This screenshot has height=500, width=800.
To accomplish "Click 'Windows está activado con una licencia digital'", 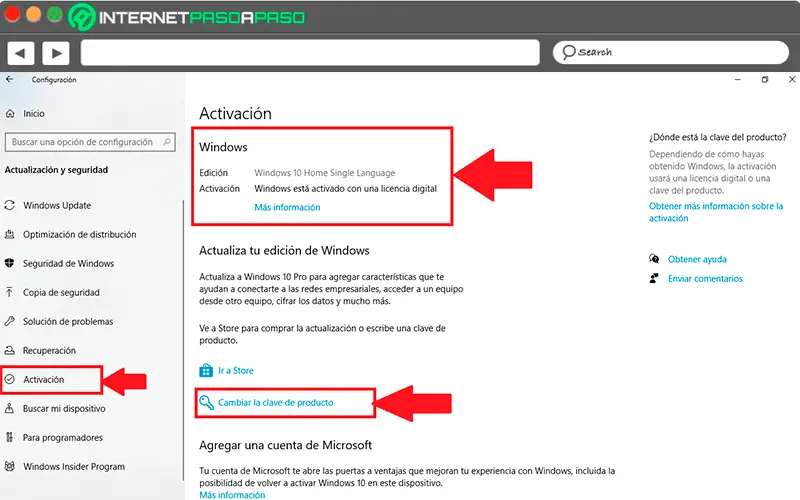I will pos(345,188).
